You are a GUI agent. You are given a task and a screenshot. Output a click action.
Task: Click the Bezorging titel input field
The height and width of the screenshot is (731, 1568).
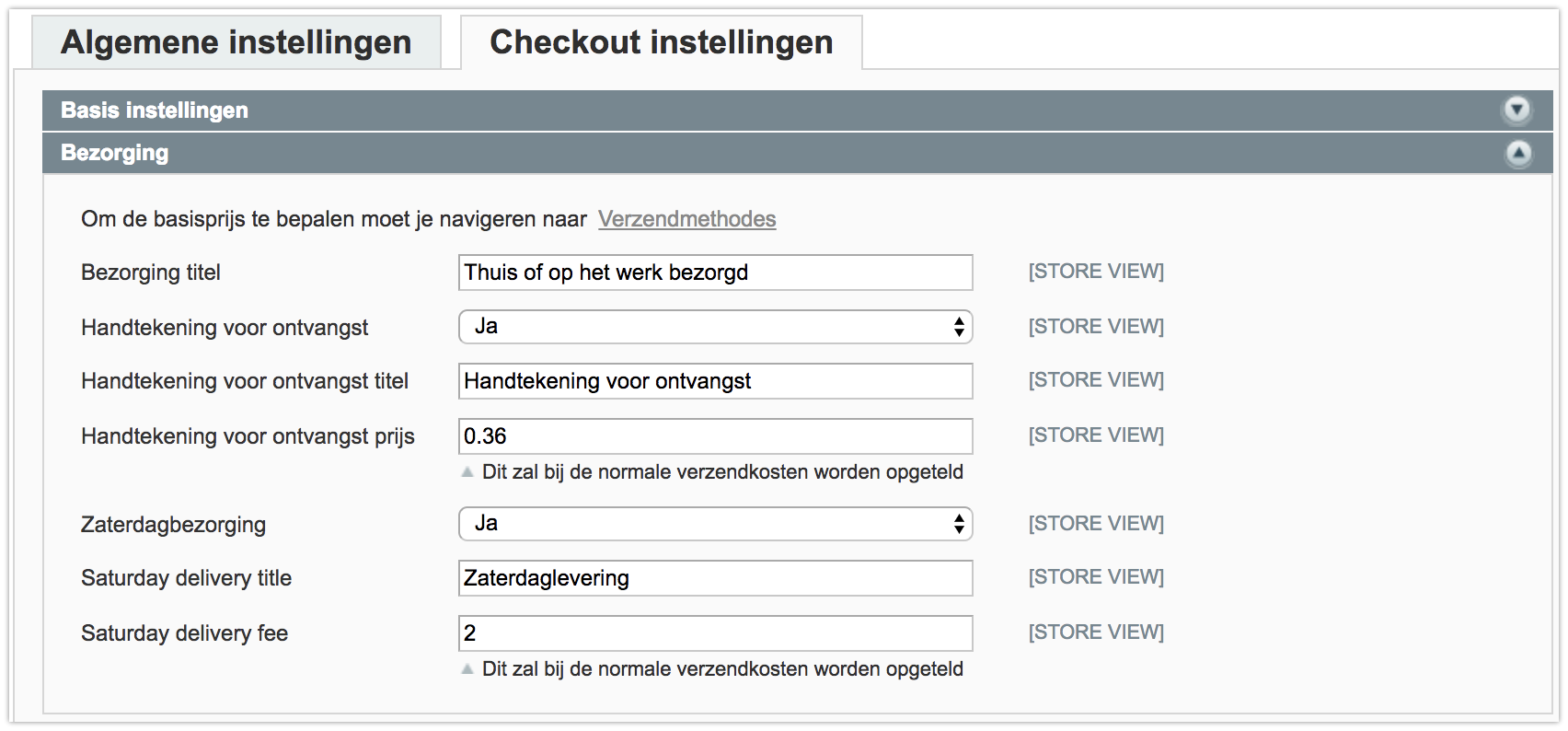click(716, 273)
